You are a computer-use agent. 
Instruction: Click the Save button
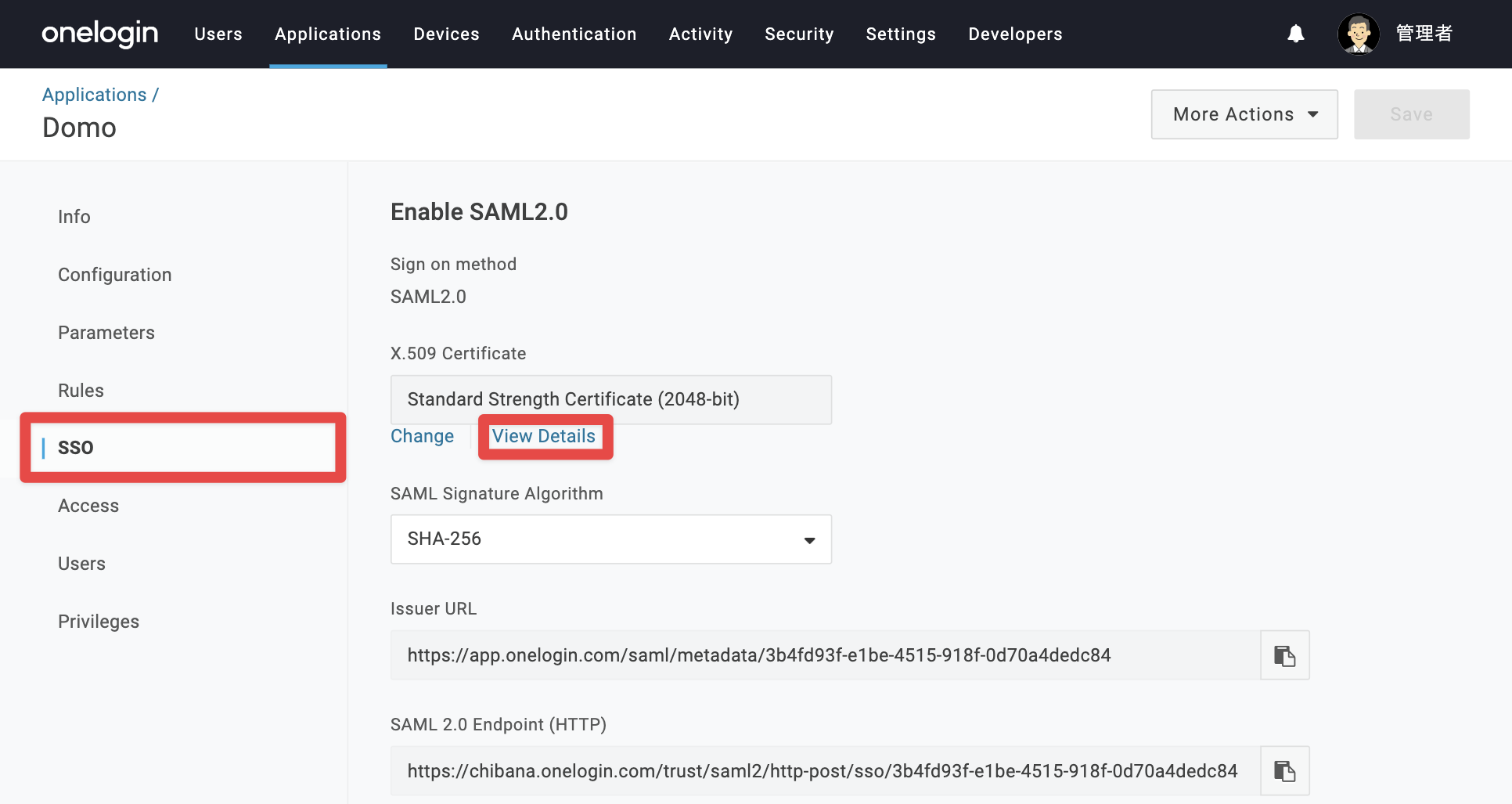click(x=1412, y=114)
